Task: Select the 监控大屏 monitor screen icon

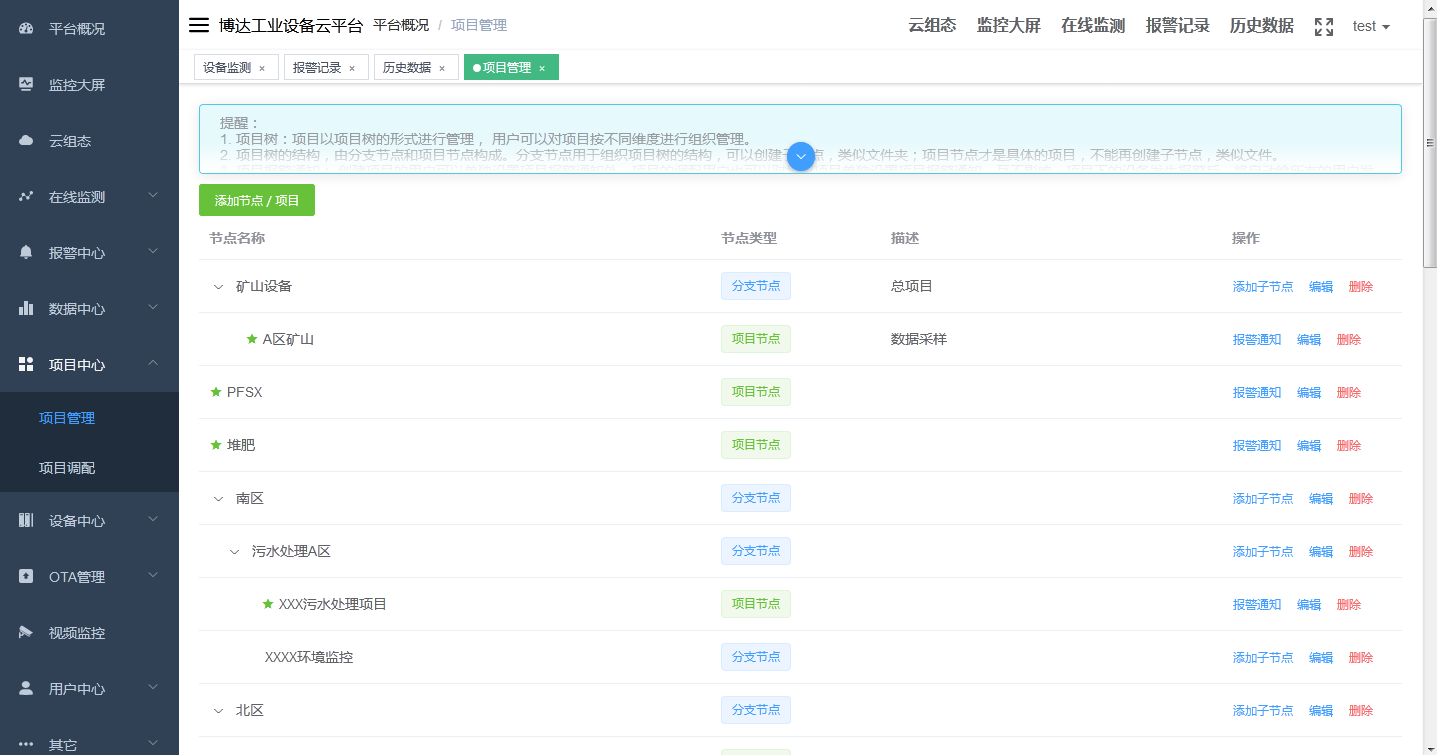Action: point(25,84)
